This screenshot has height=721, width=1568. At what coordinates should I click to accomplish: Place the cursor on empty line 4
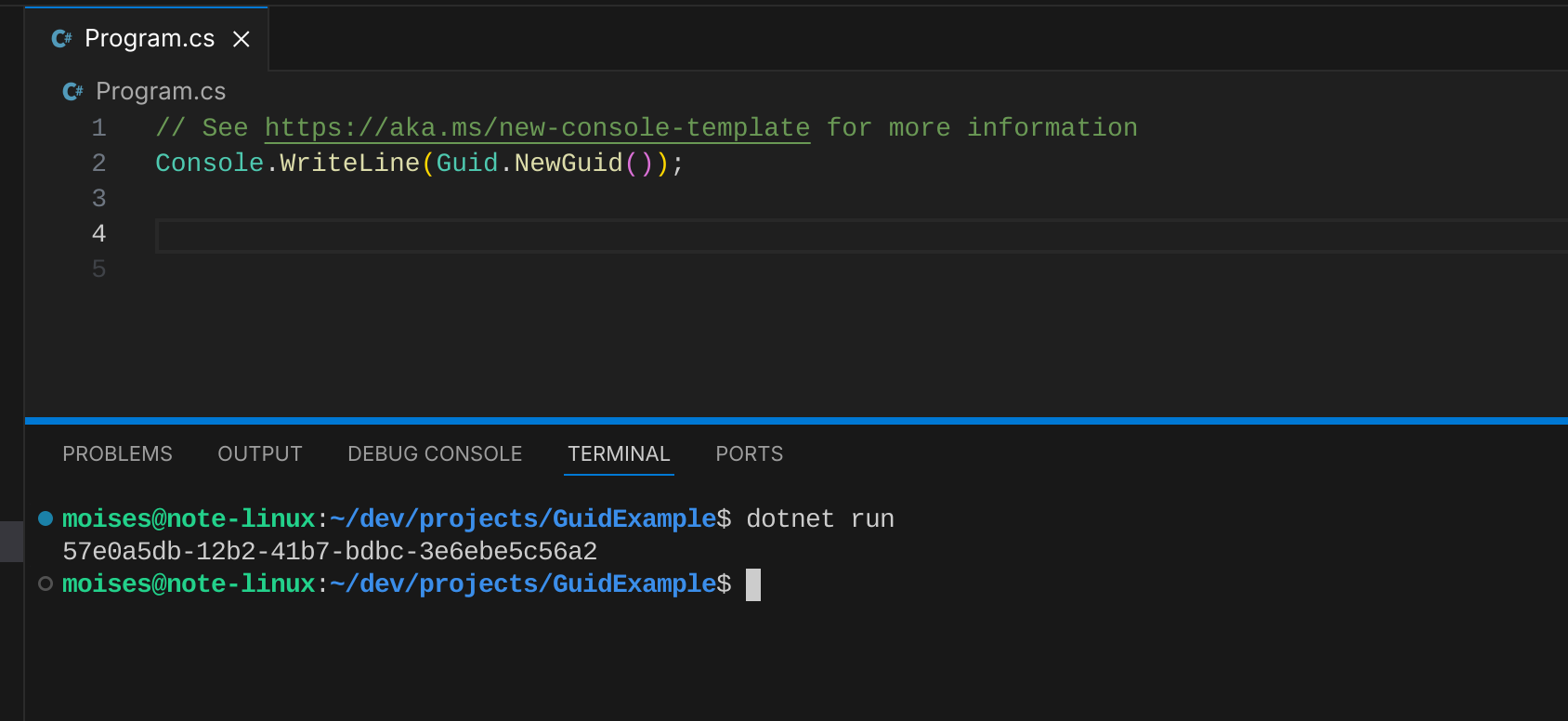pos(861,235)
